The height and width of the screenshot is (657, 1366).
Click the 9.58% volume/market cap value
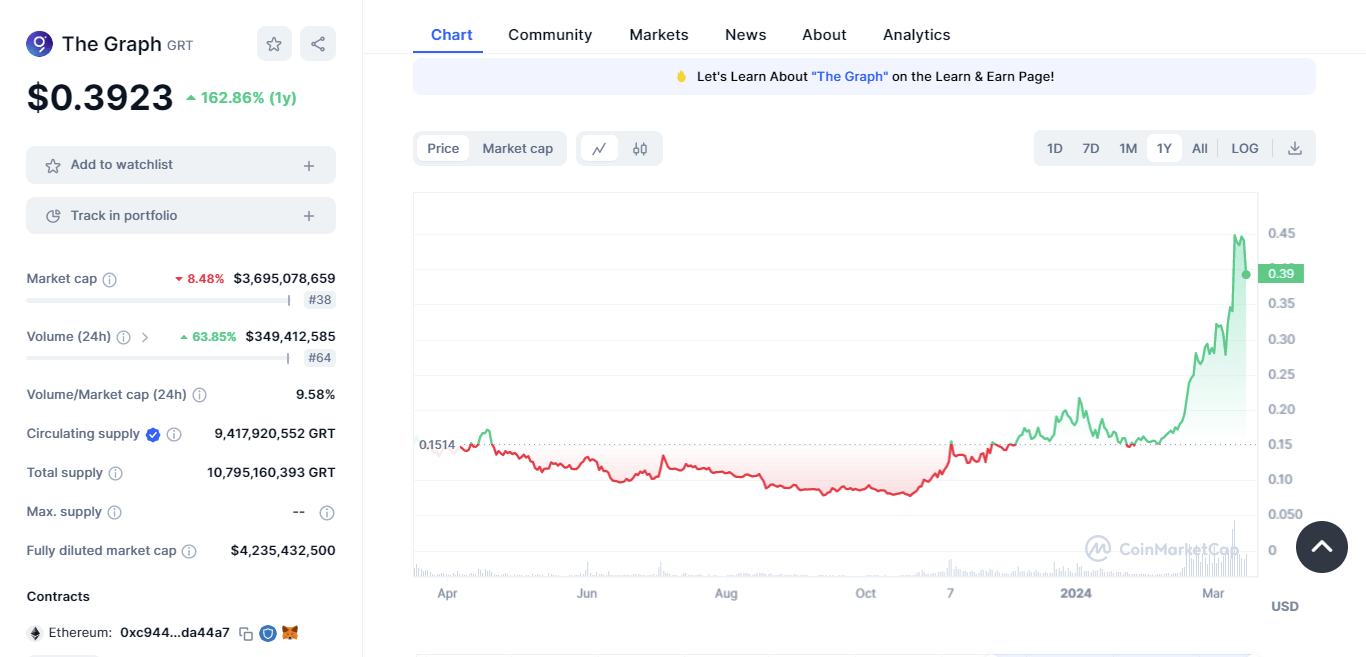315,395
